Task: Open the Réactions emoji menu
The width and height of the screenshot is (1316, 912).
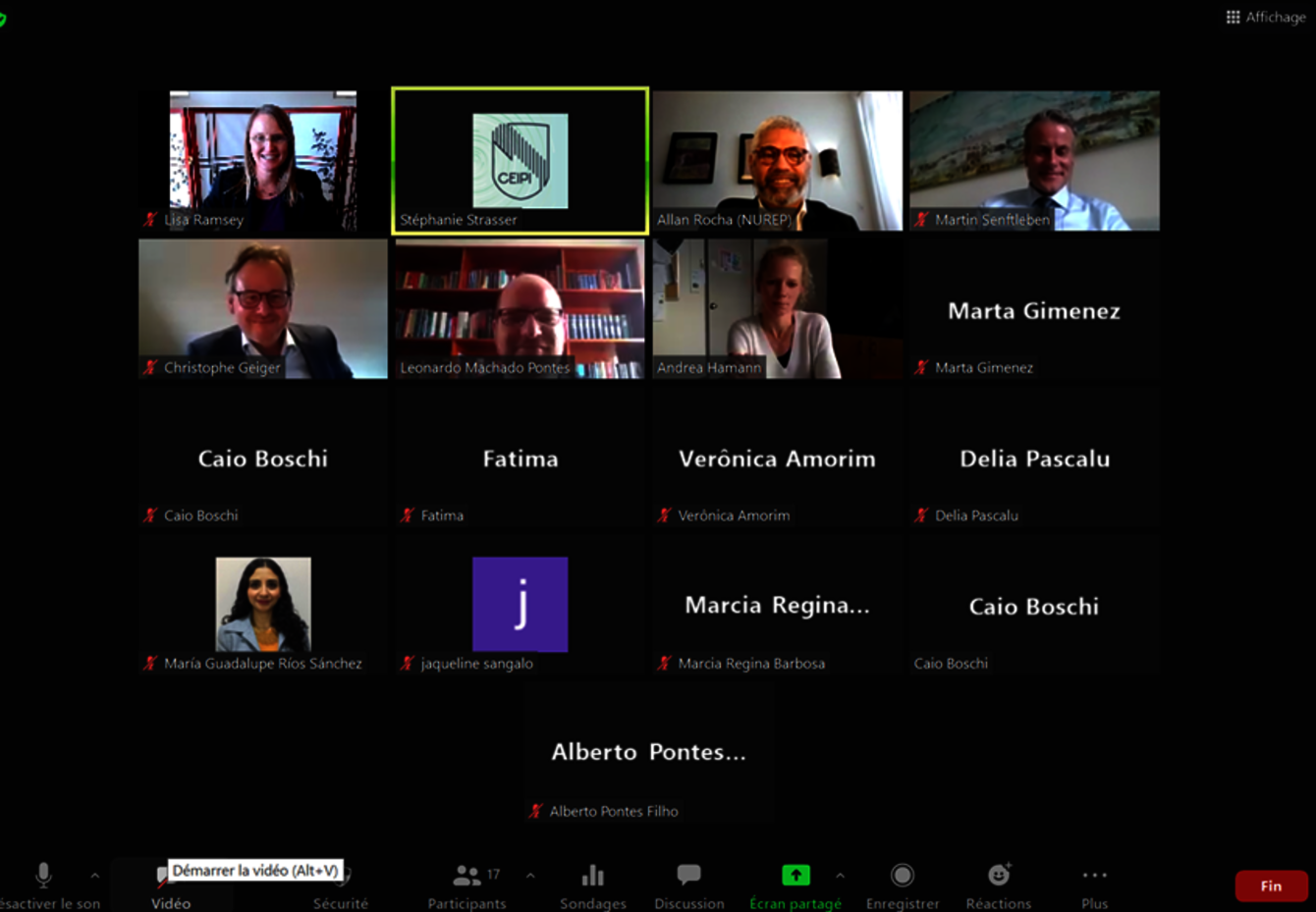Action: tap(998, 885)
